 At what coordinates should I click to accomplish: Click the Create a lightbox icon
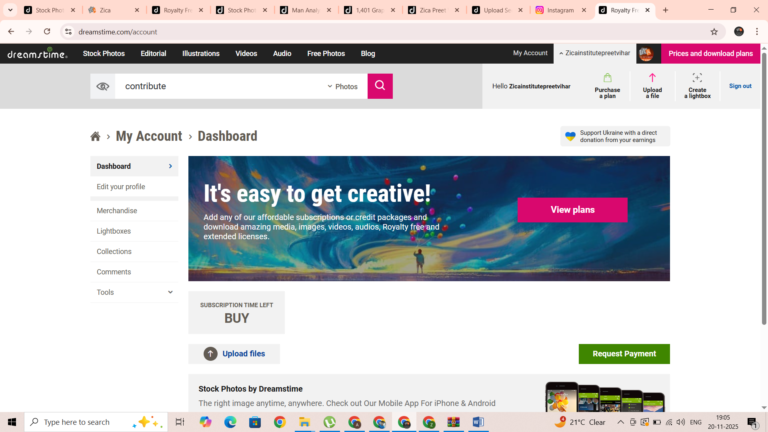coord(697,78)
